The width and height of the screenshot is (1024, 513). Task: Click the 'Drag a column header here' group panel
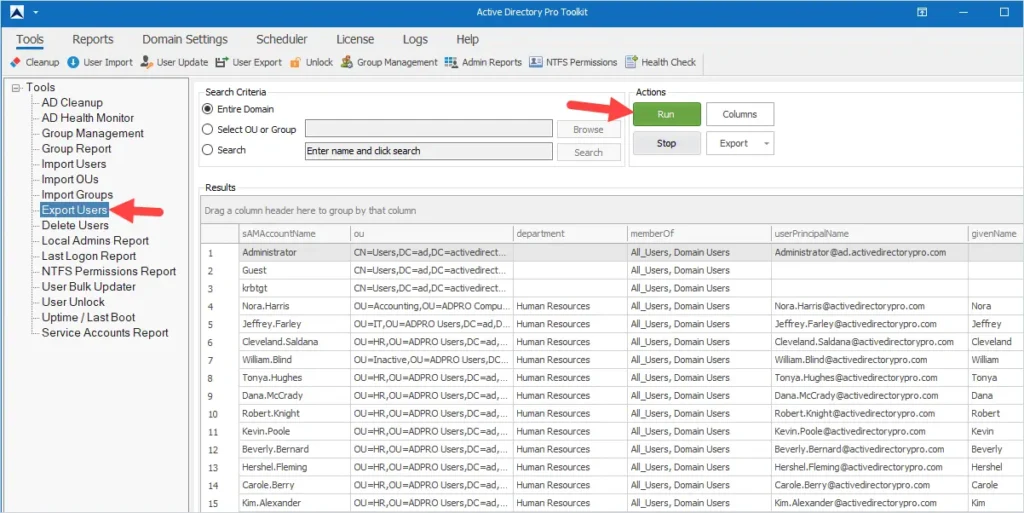pyautogui.click(x=612, y=211)
